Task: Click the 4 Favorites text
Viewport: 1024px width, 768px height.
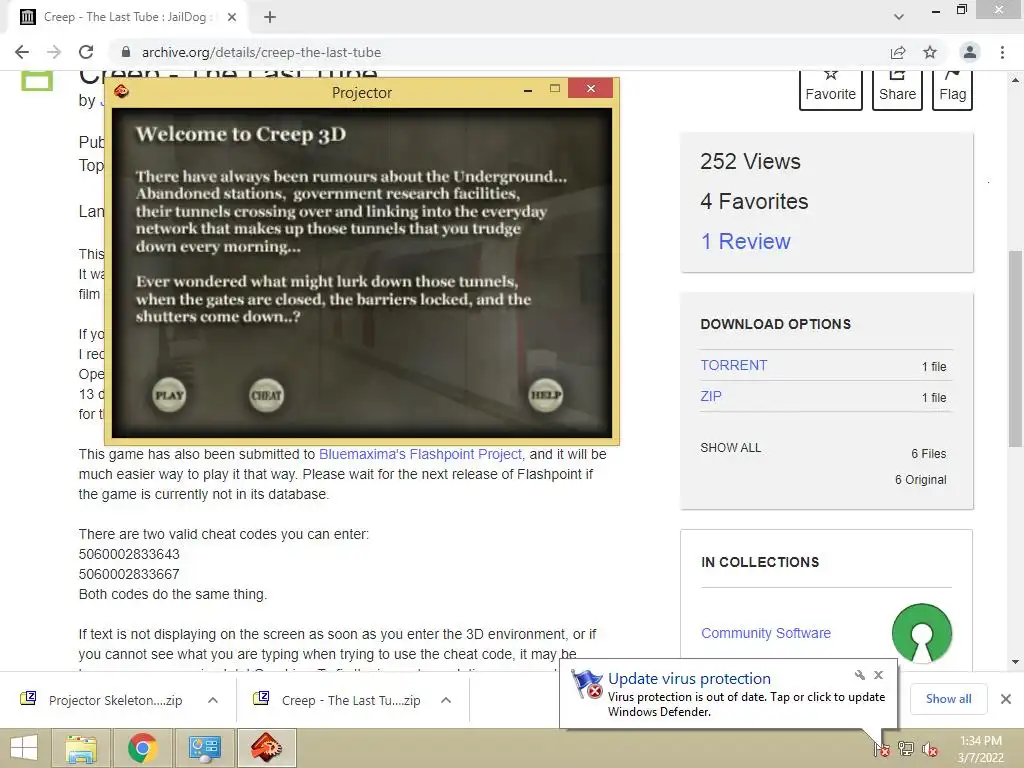Action: point(754,201)
